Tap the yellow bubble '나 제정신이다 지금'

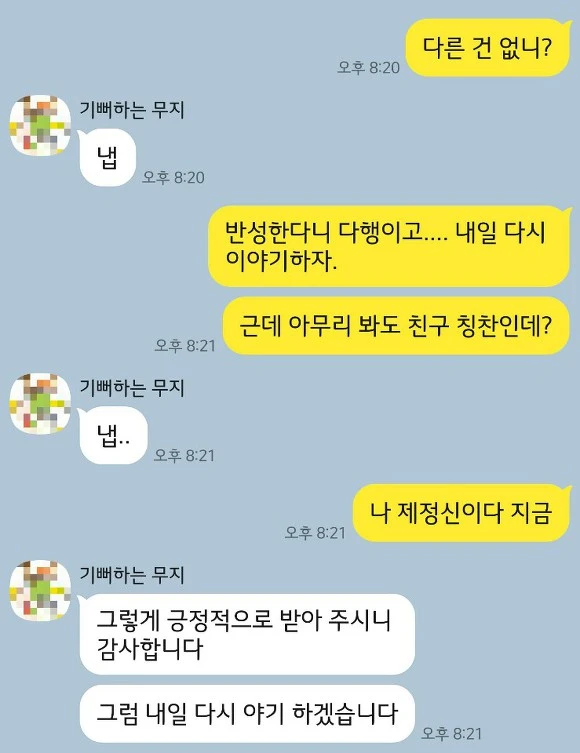pyautogui.click(x=461, y=513)
